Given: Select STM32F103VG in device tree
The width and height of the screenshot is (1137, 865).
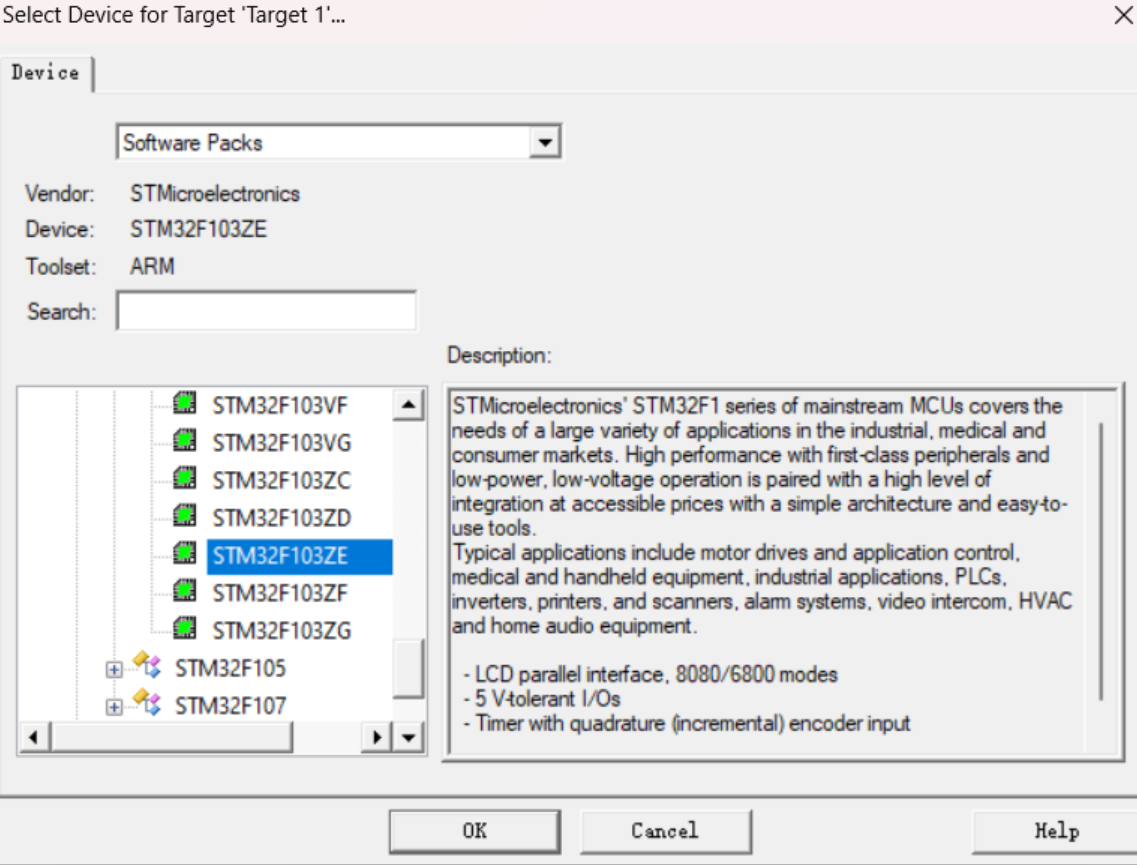Looking at the screenshot, I should 282,443.
